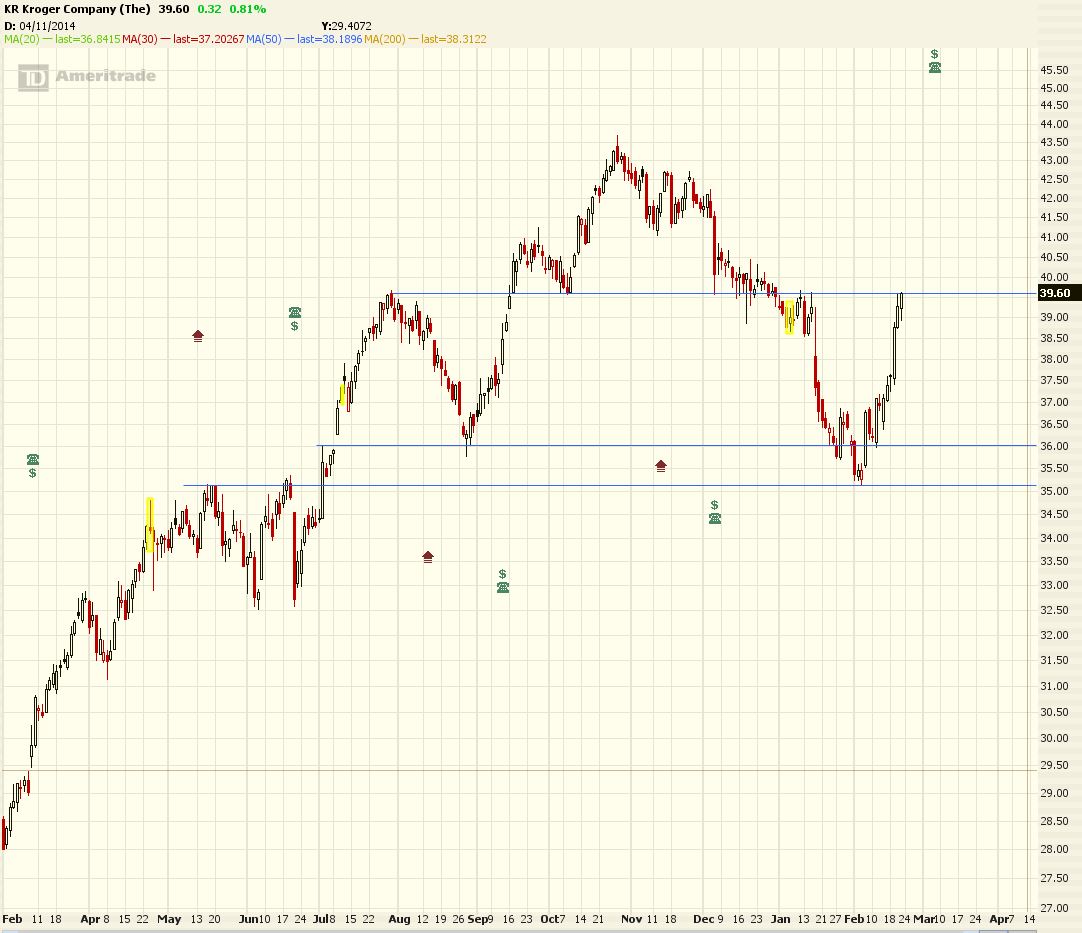Viewport: 1082px width, 933px height.
Task: Click the Apr7 label near the chart's right end
Action: click(x=1002, y=919)
